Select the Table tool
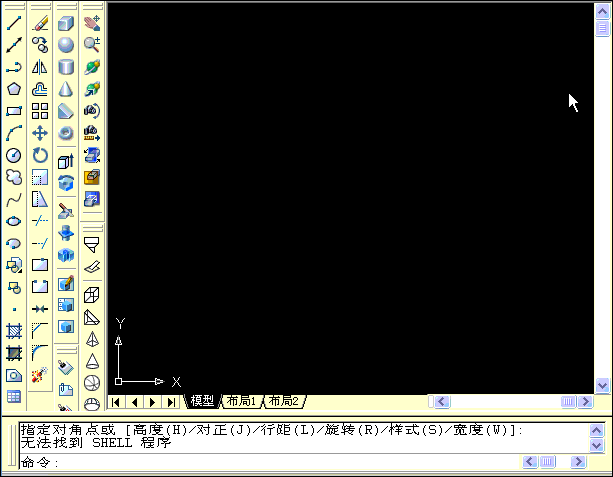The width and height of the screenshot is (613, 477). pos(14,397)
